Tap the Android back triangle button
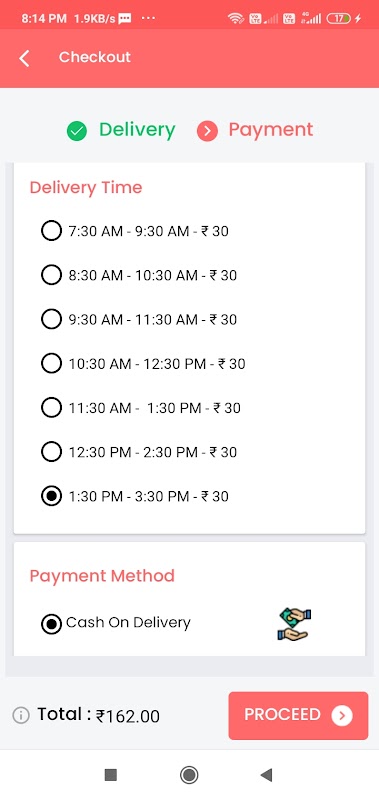The image size is (379, 800). (x=266, y=775)
